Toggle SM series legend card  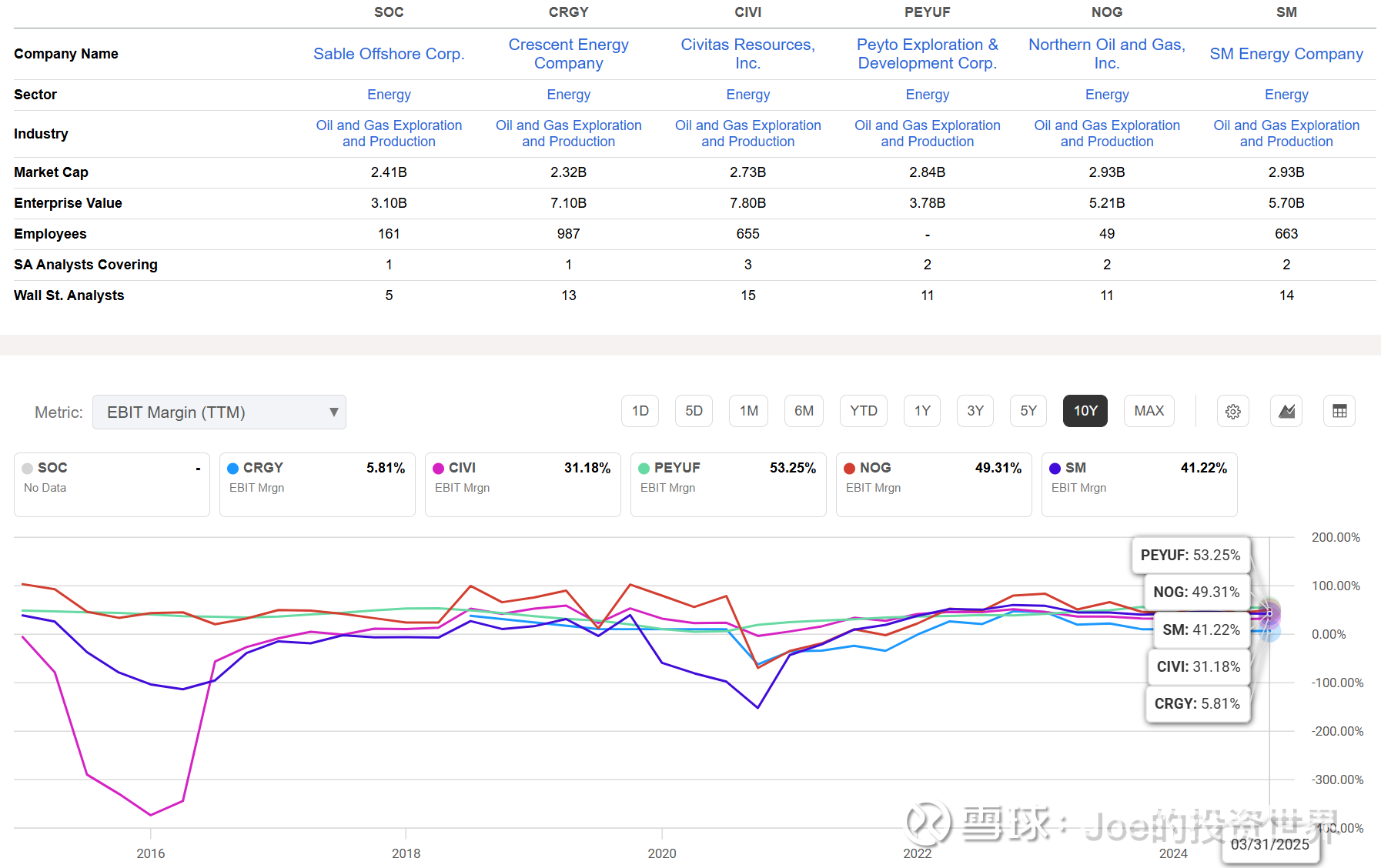[x=1139, y=485]
